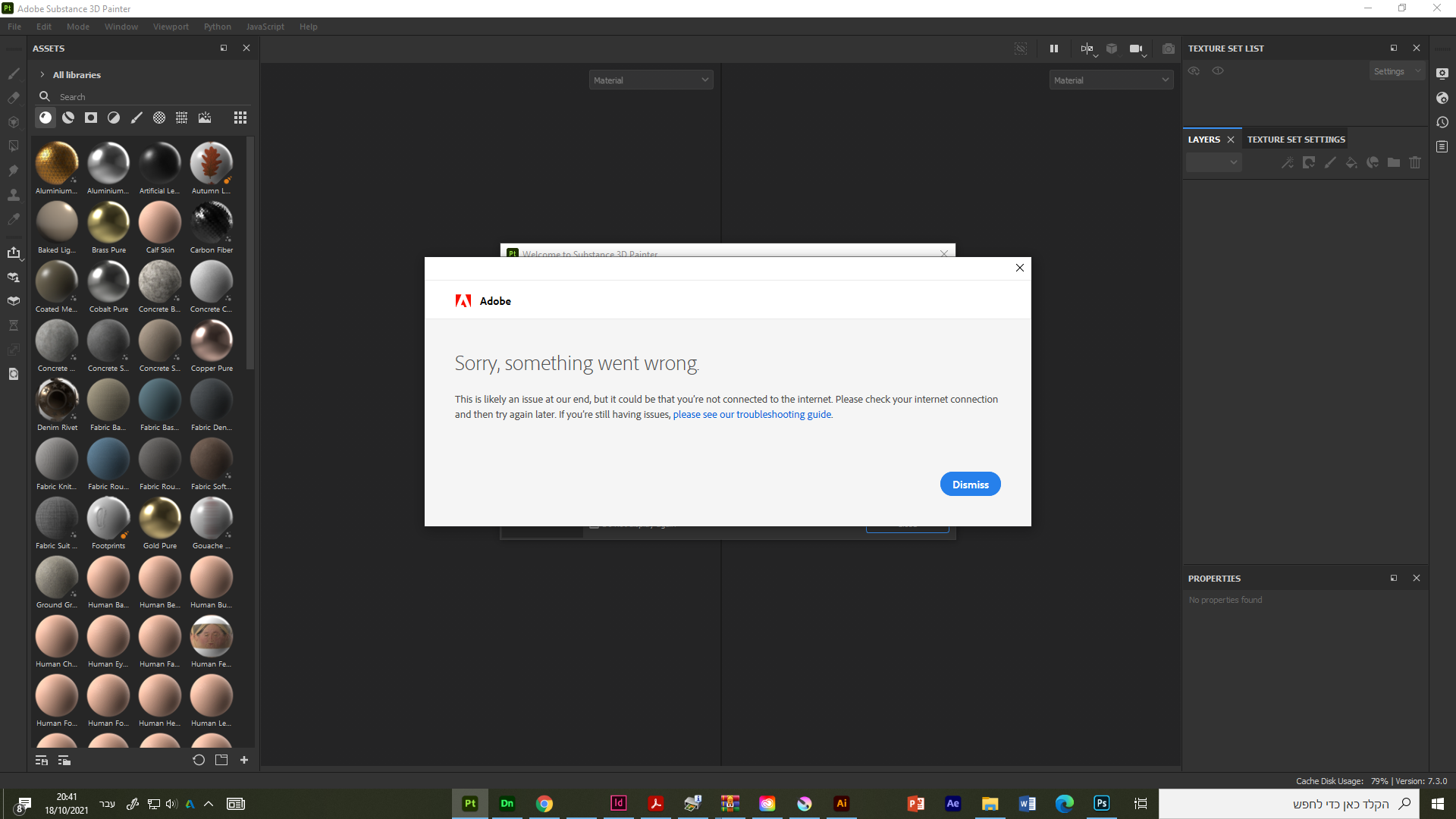Open the Python menu
This screenshot has height=819, width=1456.
point(217,26)
